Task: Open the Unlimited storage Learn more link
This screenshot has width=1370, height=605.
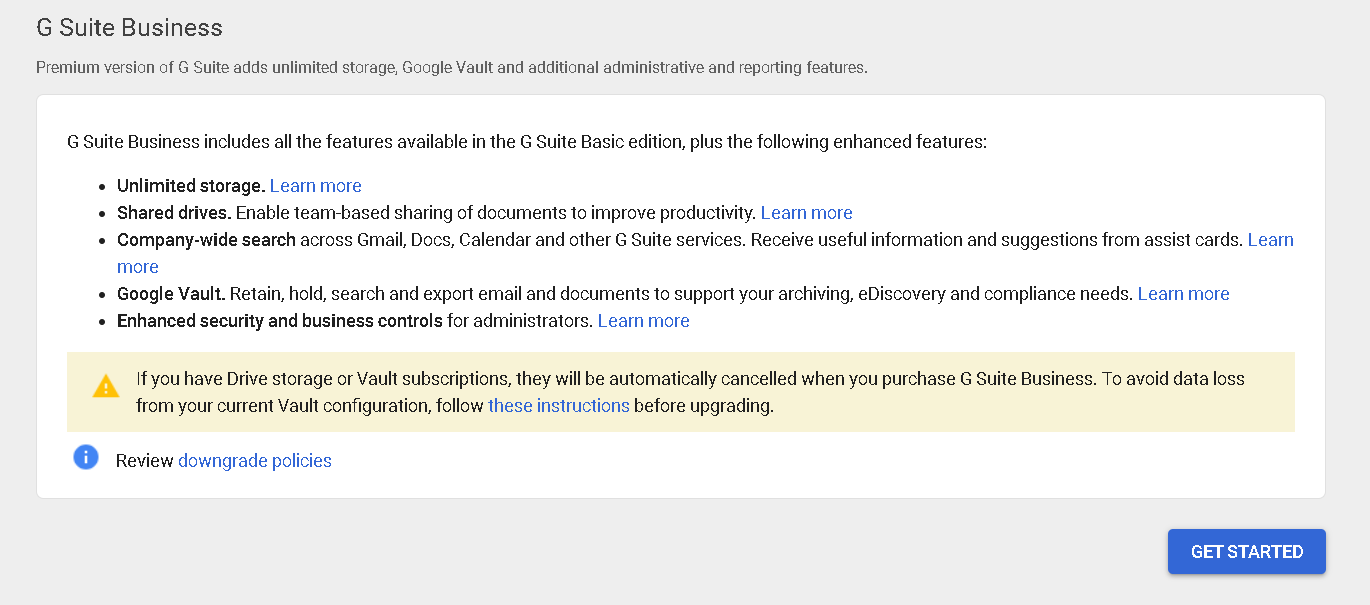Action: (x=315, y=185)
